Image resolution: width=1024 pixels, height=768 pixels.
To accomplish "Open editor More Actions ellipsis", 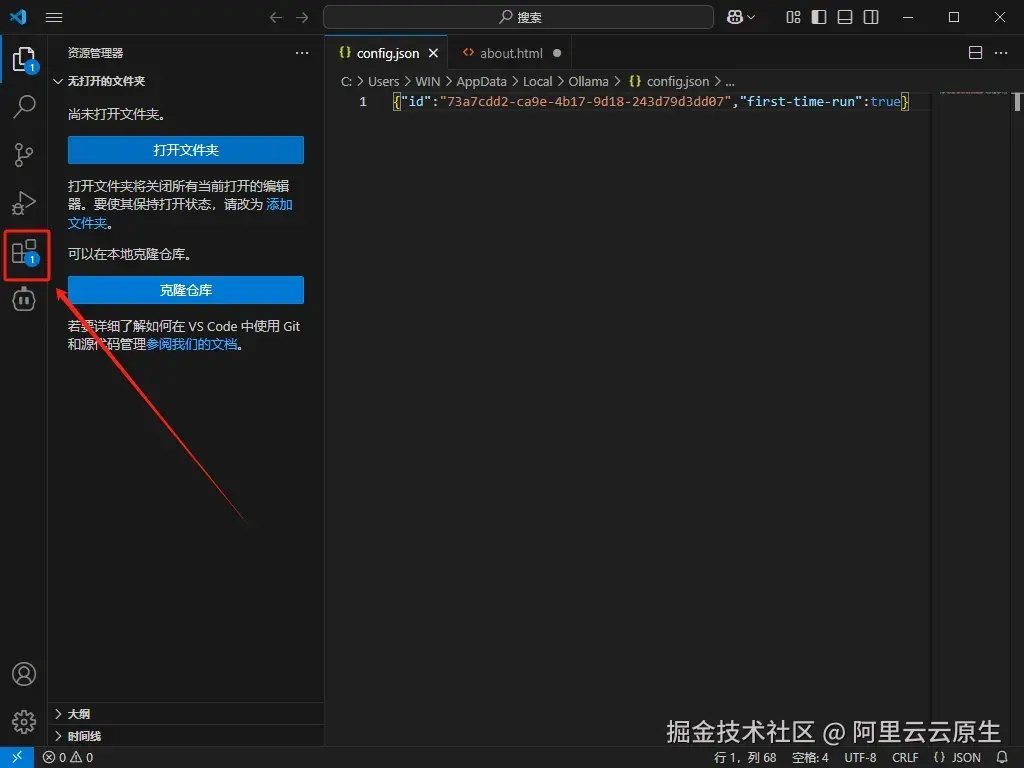I will click(1001, 53).
